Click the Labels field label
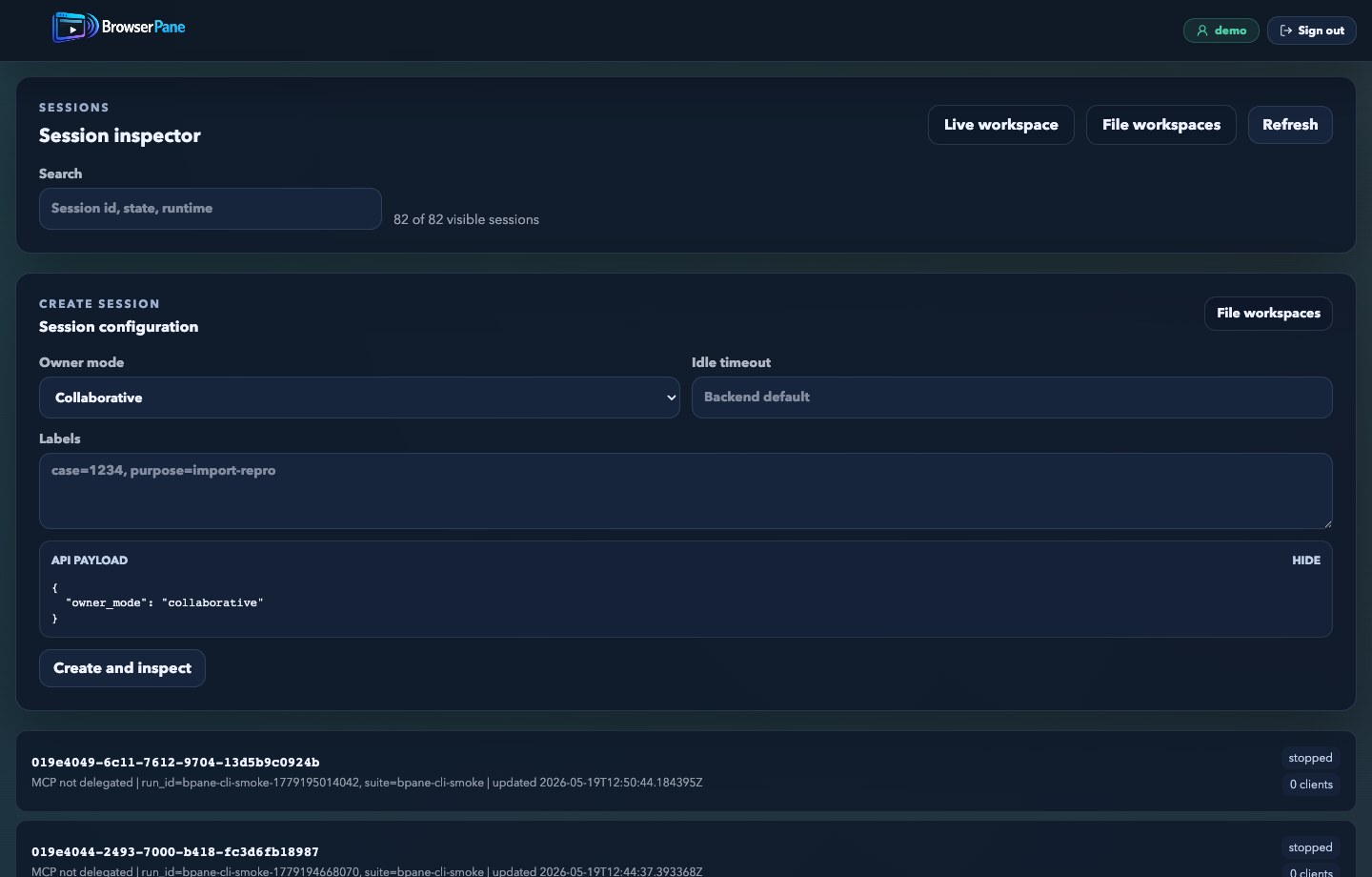Viewport: 1372px width, 877px height. point(59,438)
